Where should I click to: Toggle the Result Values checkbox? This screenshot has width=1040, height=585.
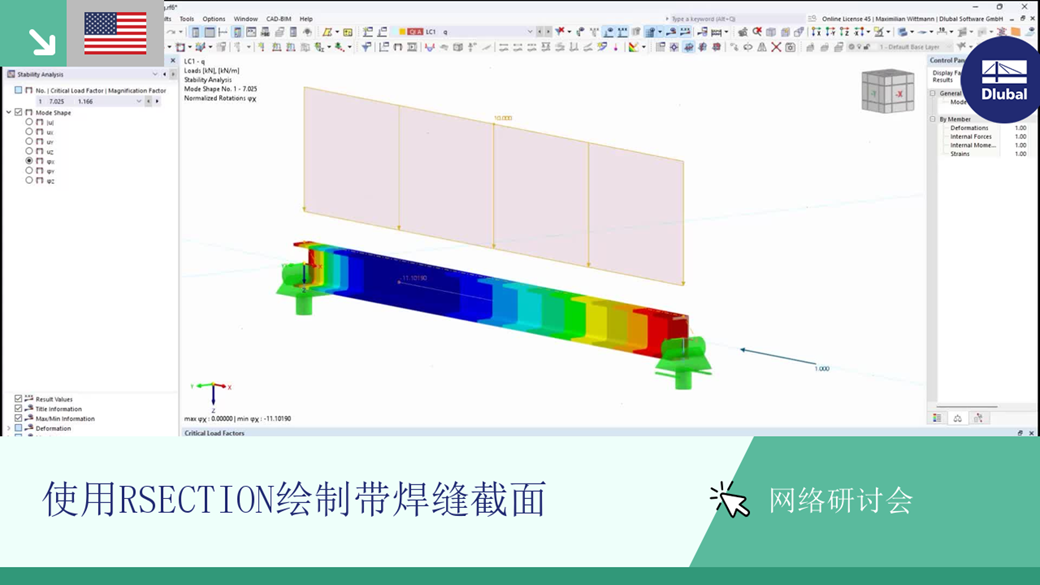[19, 399]
